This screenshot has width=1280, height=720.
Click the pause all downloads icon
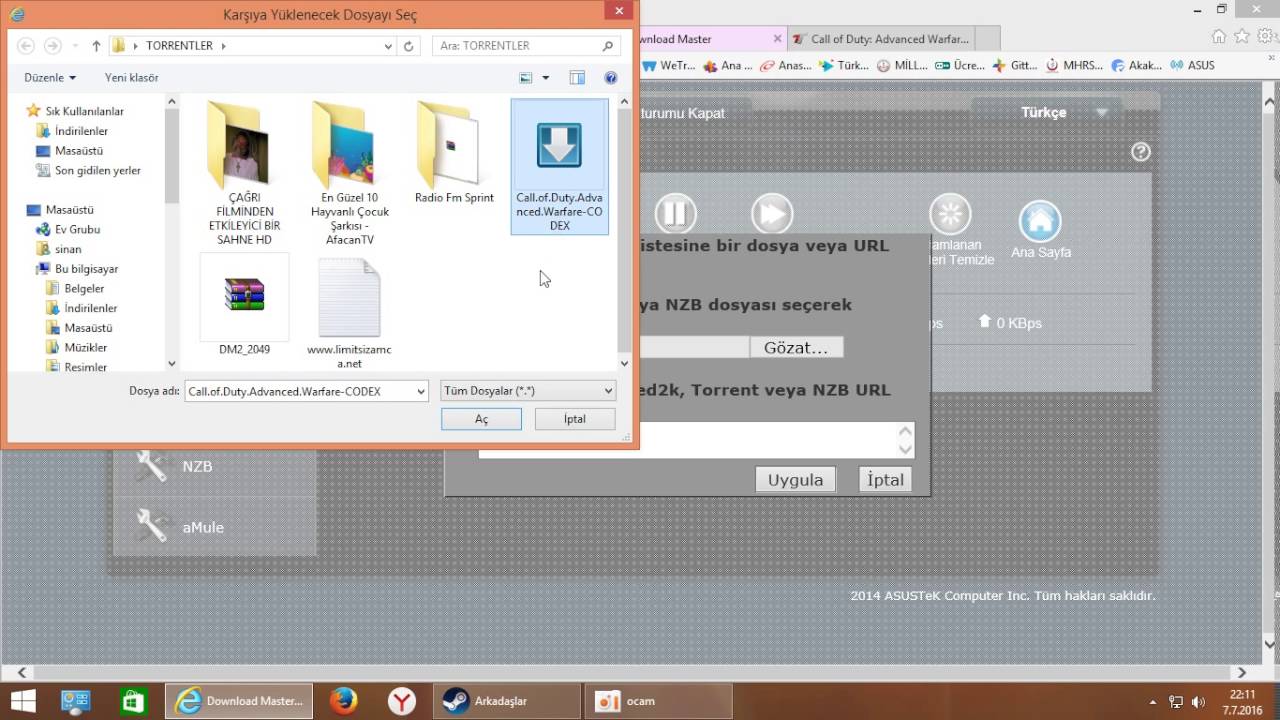point(675,213)
